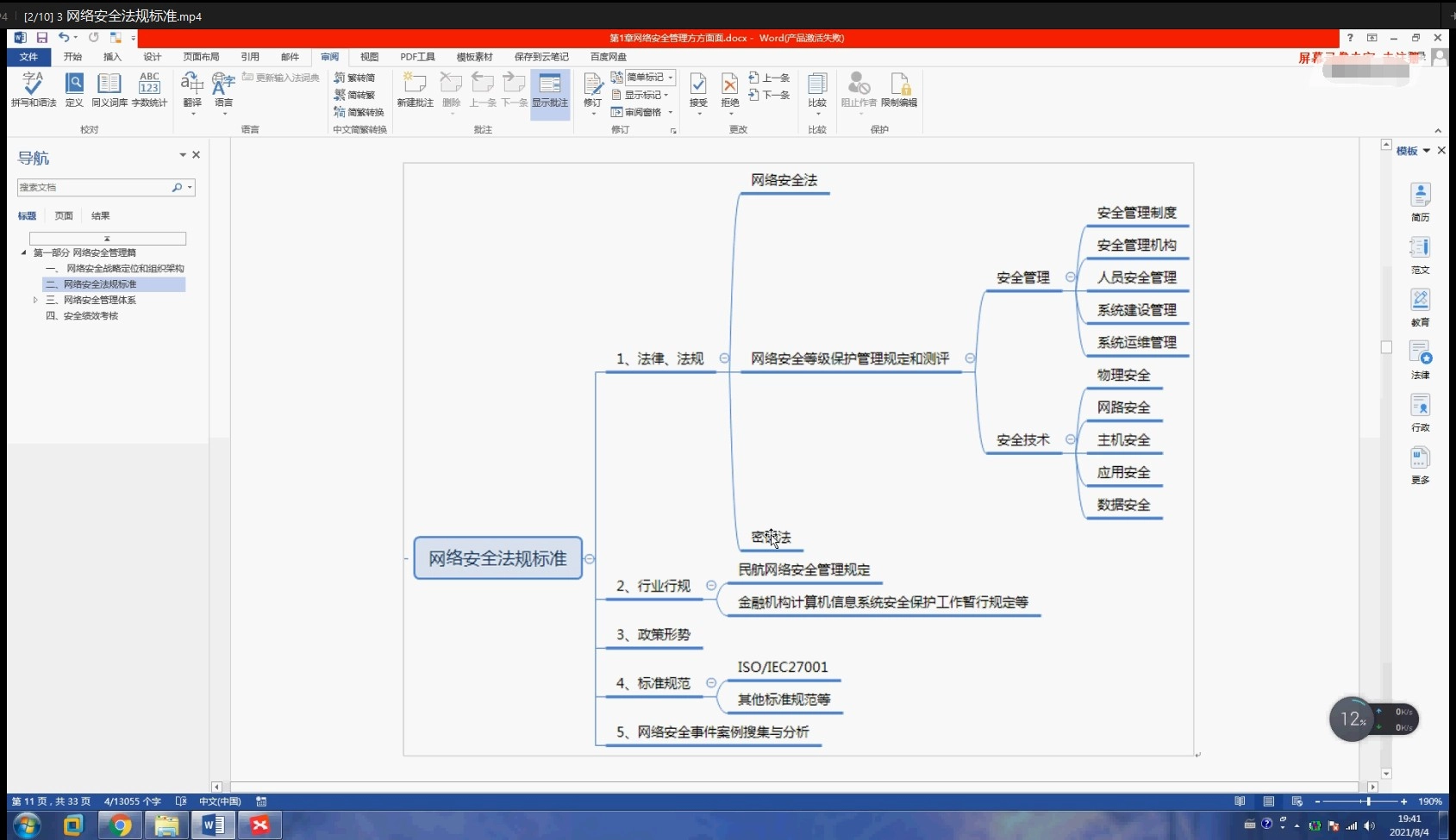Collapse the 安全管理 mind map node
This screenshot has width=1456, height=840.
click(1072, 277)
